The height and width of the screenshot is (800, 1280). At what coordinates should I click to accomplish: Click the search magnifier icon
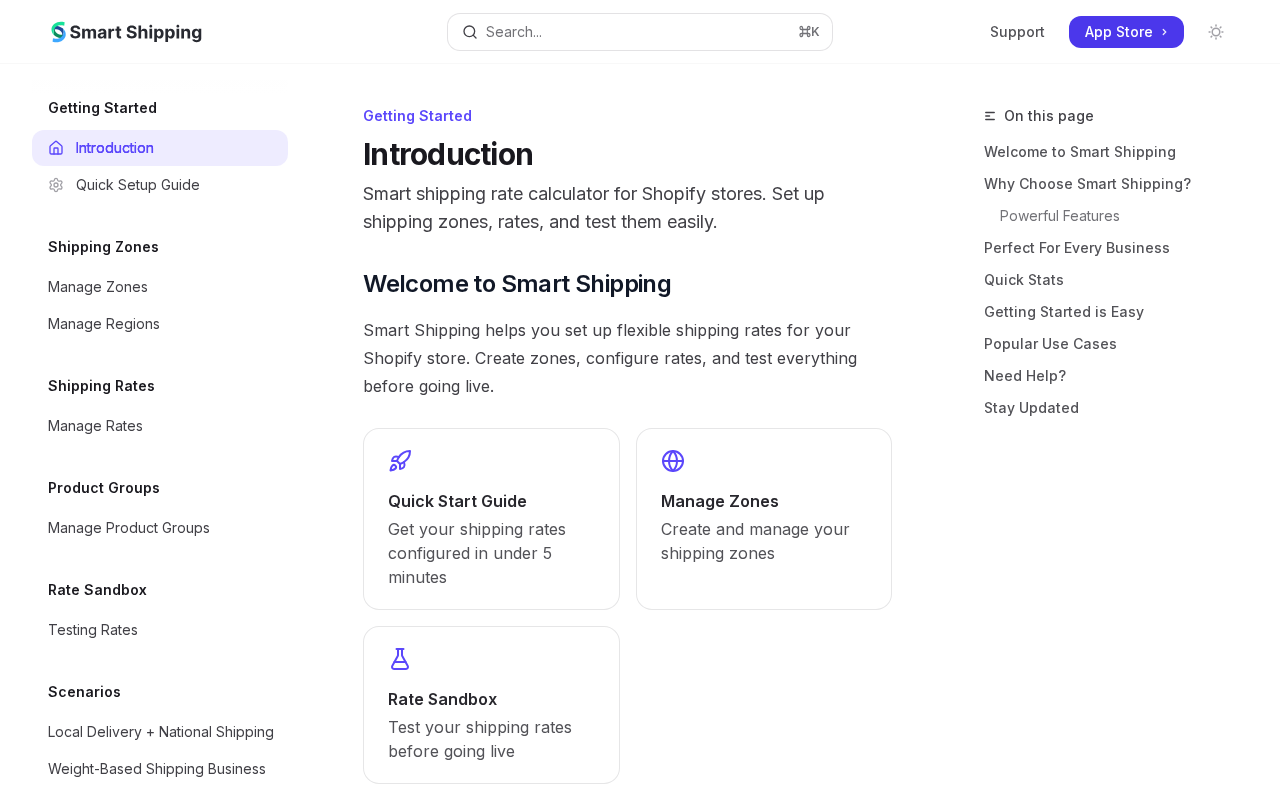(x=470, y=32)
